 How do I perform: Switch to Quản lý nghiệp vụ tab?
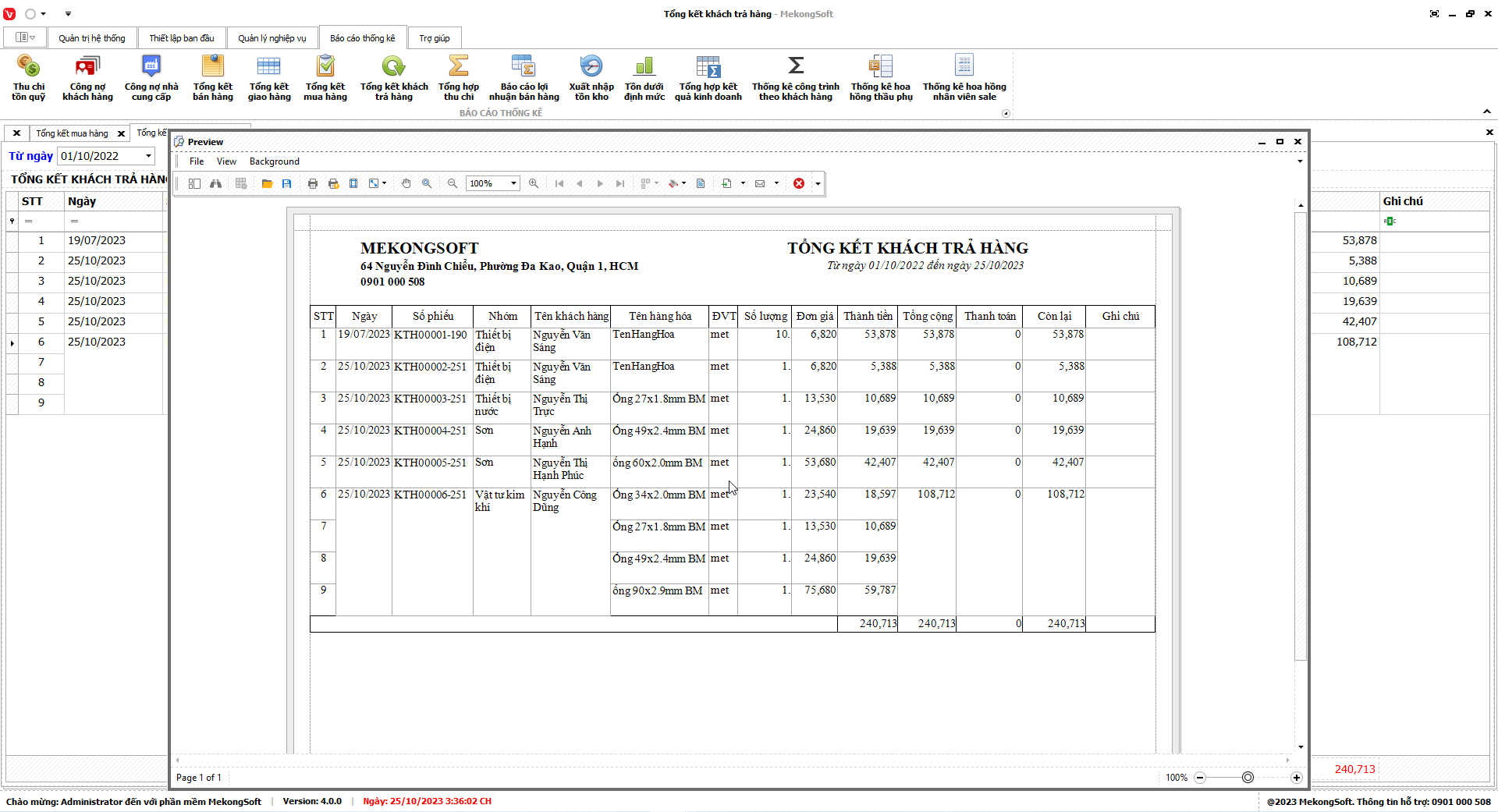272,38
